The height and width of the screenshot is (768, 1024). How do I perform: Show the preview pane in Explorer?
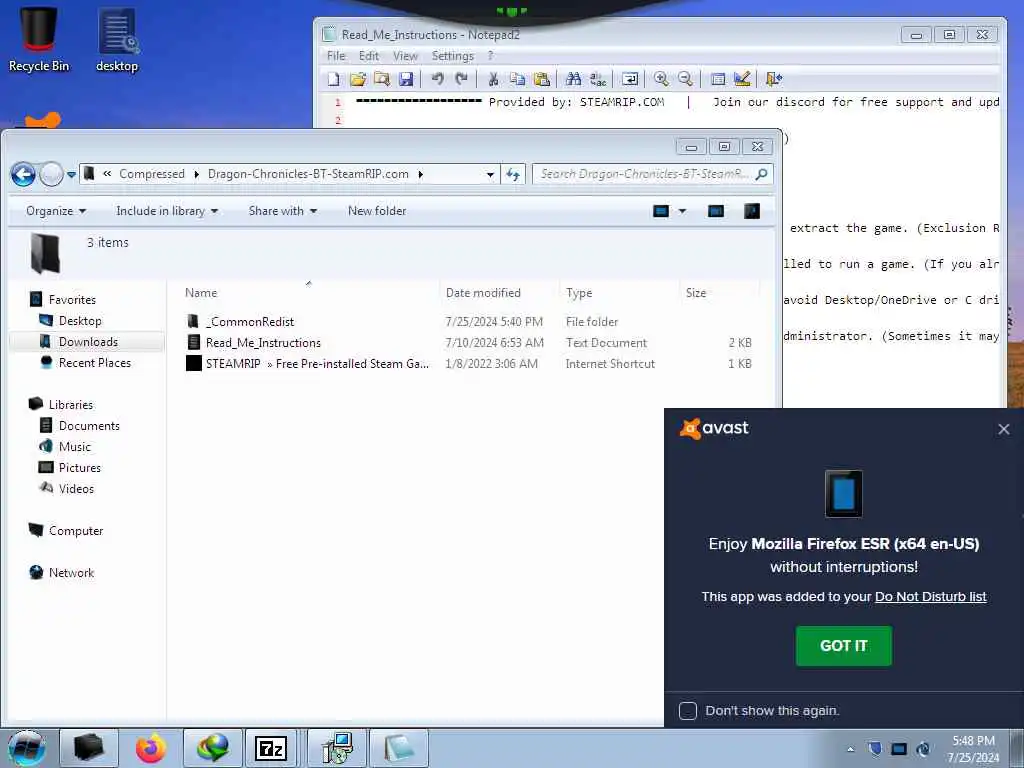716,211
